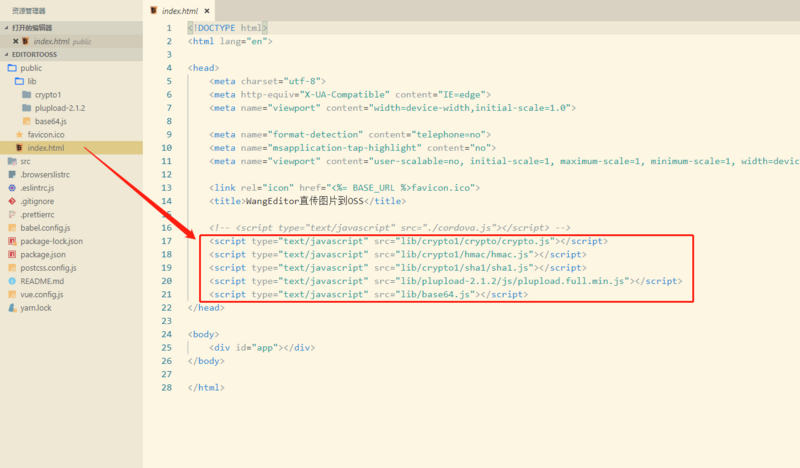Screen dimensions: 800x468
Task: Collapse the public folder
Action: click(x=71, y=68)
